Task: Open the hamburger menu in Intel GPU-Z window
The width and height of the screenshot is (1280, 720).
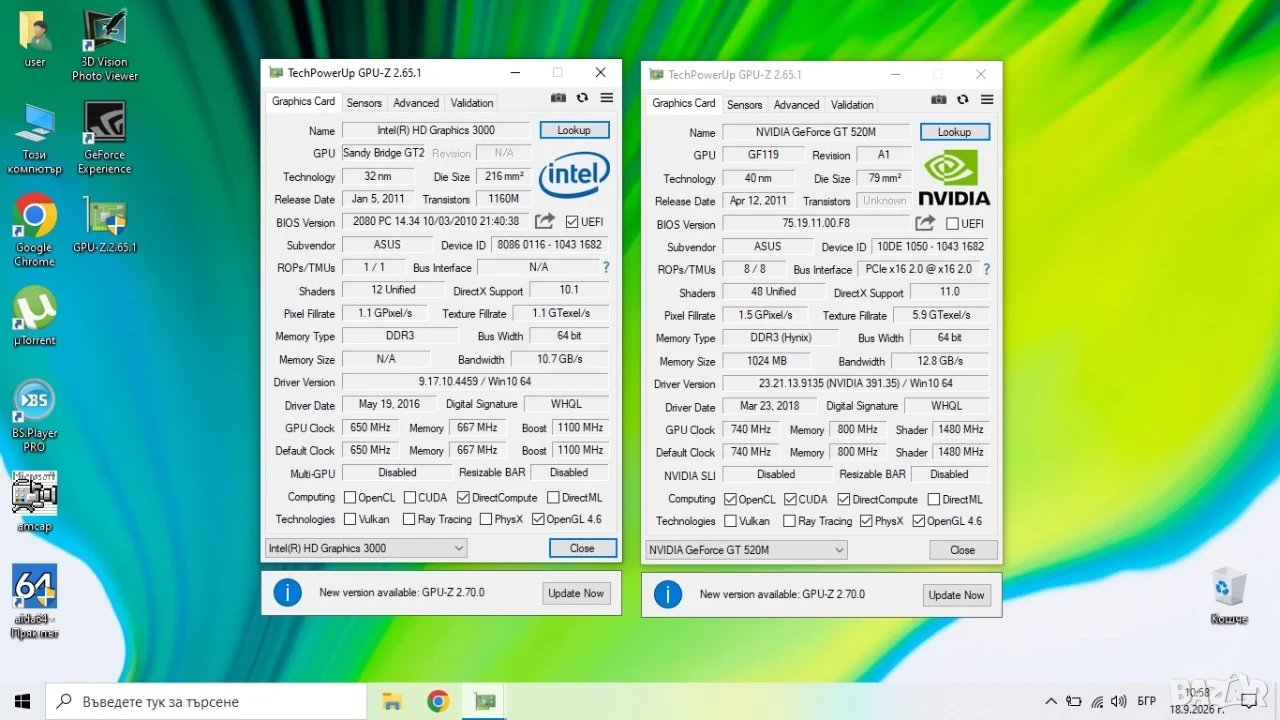Action: [607, 98]
